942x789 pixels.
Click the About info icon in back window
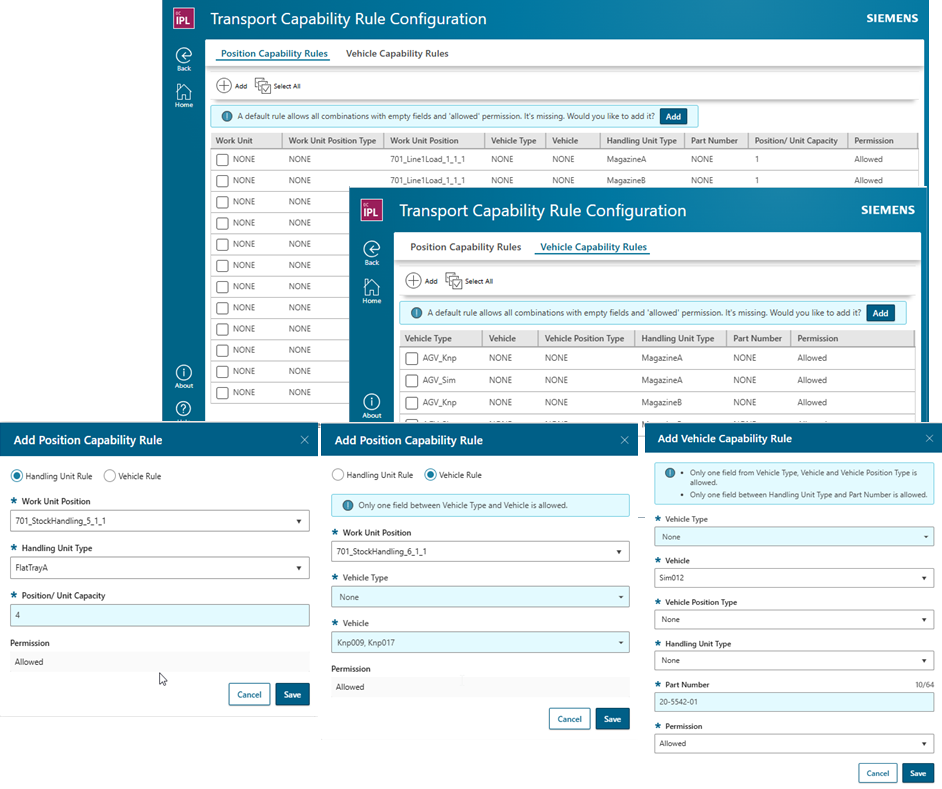tap(184, 372)
